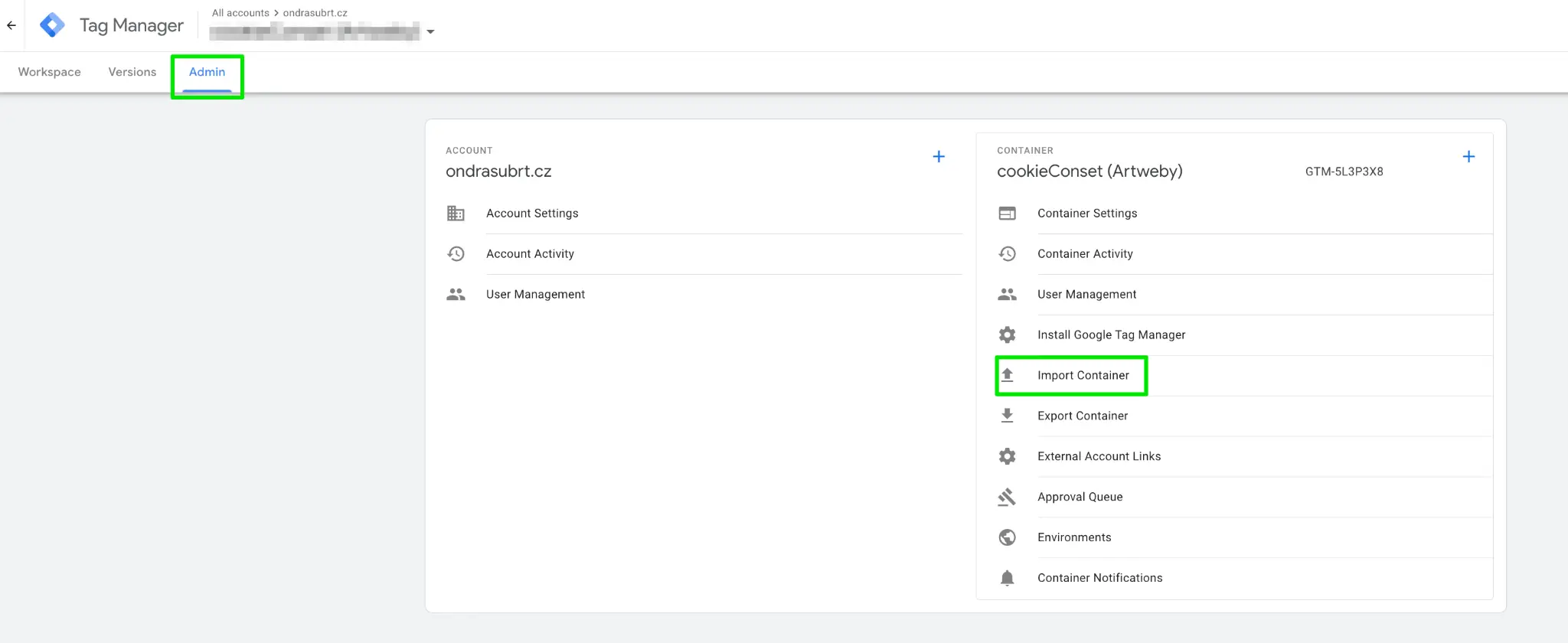
Task: Open account-level User Management
Action: point(535,295)
